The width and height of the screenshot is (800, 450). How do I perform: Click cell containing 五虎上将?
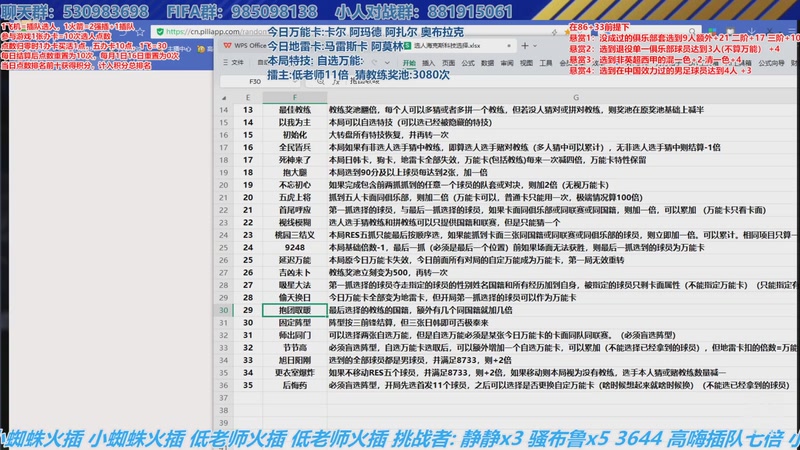294,197
